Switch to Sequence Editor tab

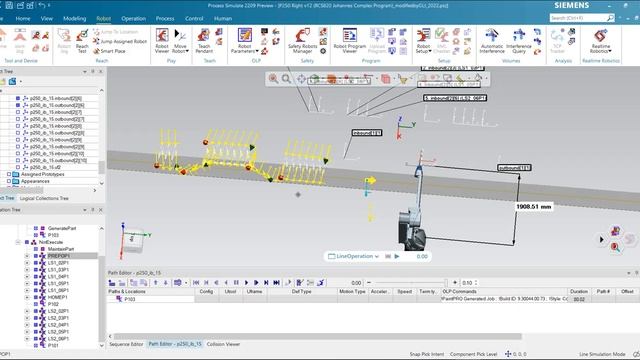(x=126, y=344)
